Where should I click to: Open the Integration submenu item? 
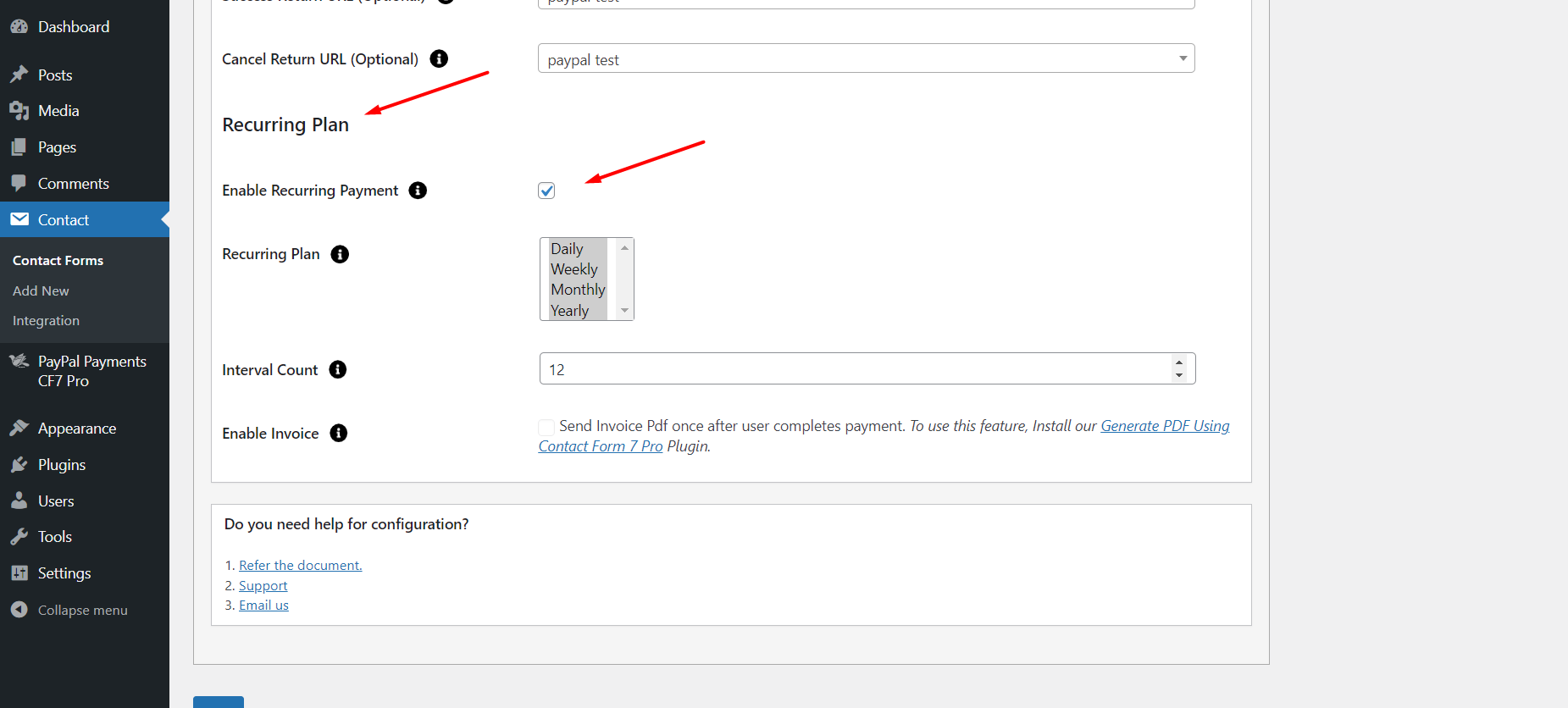pyautogui.click(x=46, y=321)
